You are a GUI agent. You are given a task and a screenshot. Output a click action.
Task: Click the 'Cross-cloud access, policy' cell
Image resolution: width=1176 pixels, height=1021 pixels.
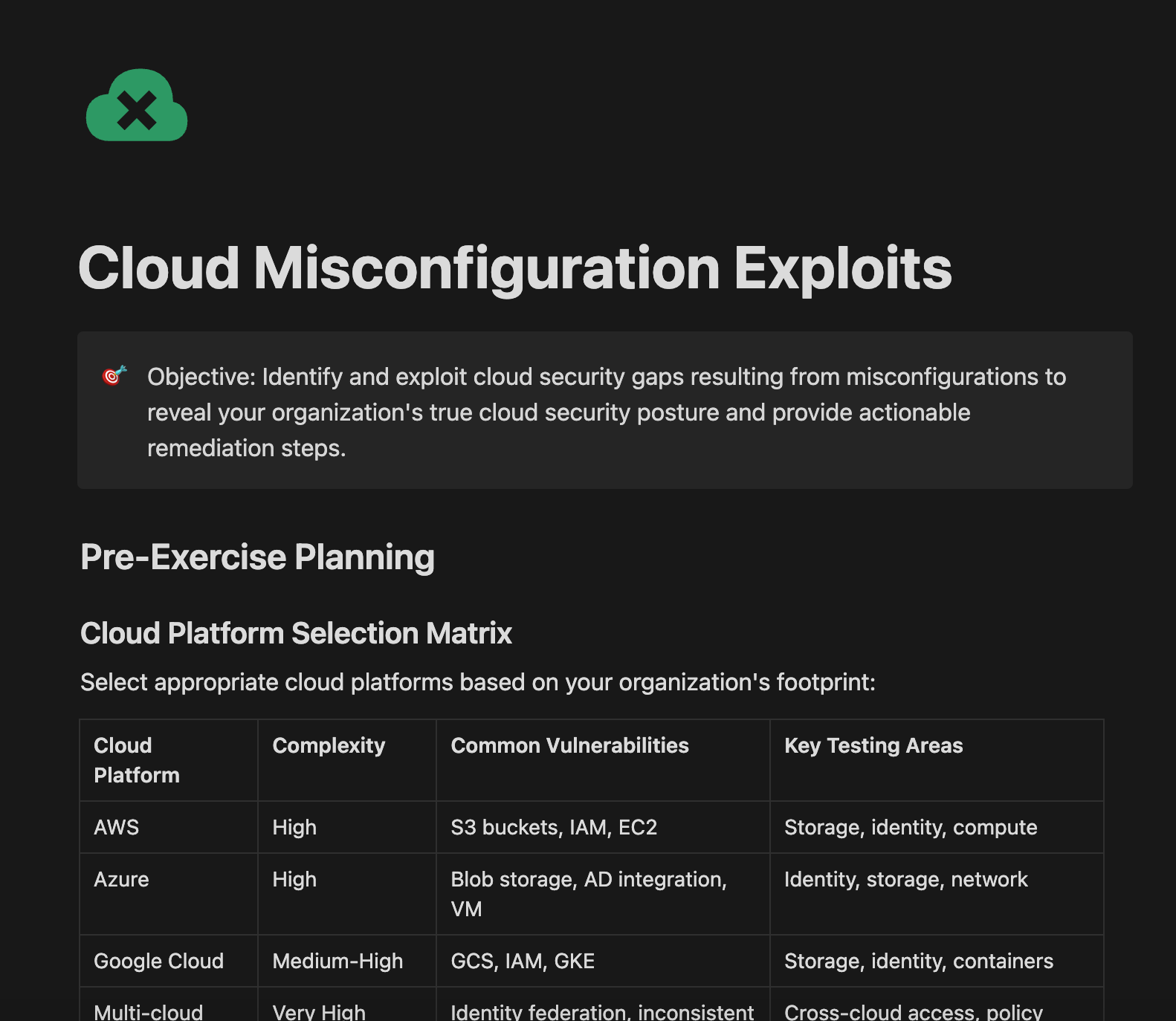pyautogui.click(x=937, y=1005)
